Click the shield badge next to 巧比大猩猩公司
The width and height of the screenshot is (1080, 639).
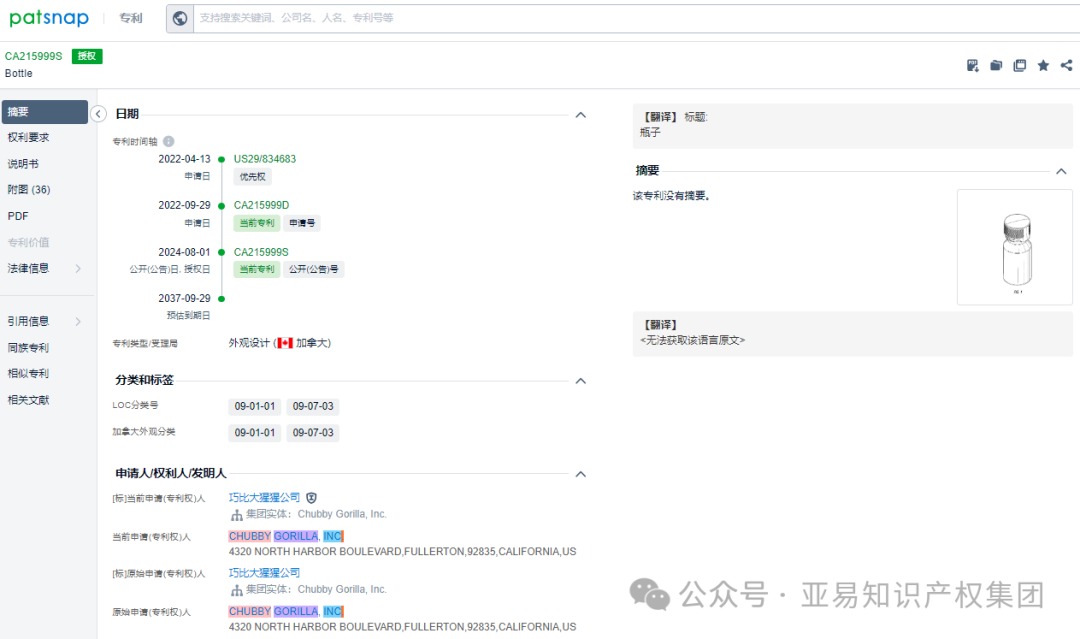[x=311, y=497]
